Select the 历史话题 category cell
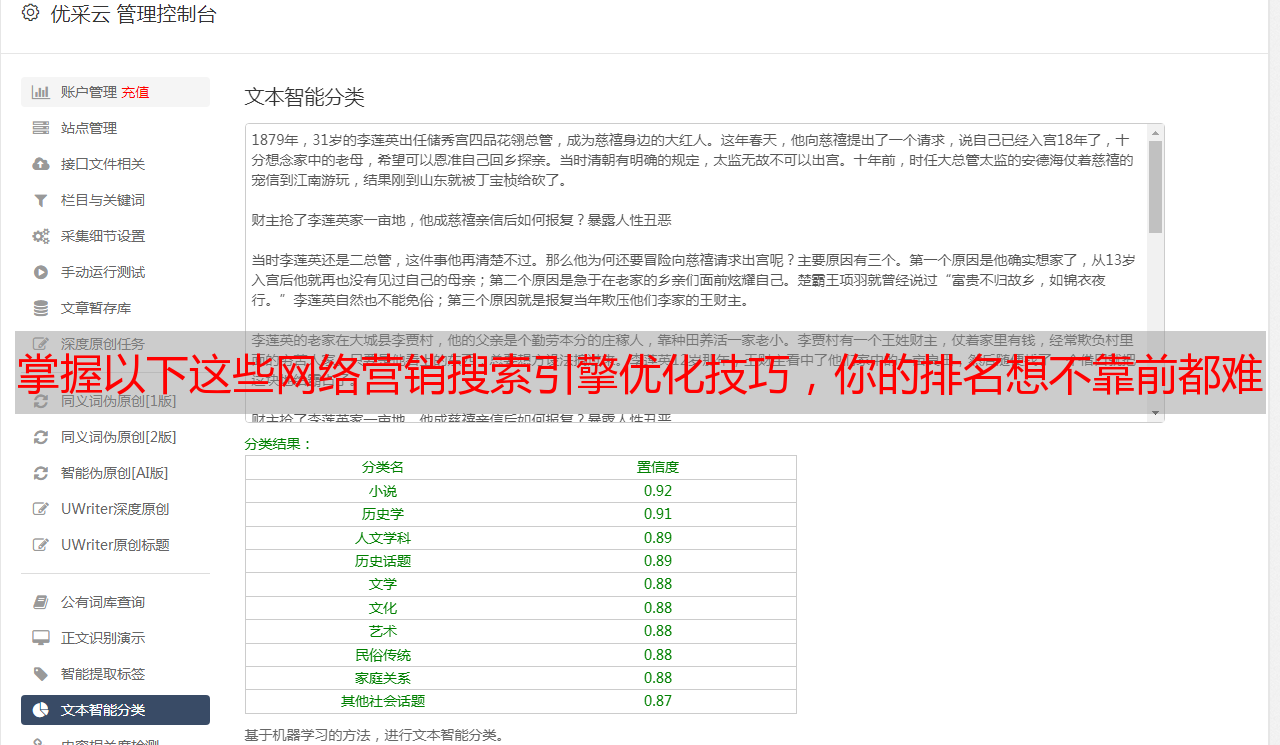The image size is (1280, 745). coord(383,561)
